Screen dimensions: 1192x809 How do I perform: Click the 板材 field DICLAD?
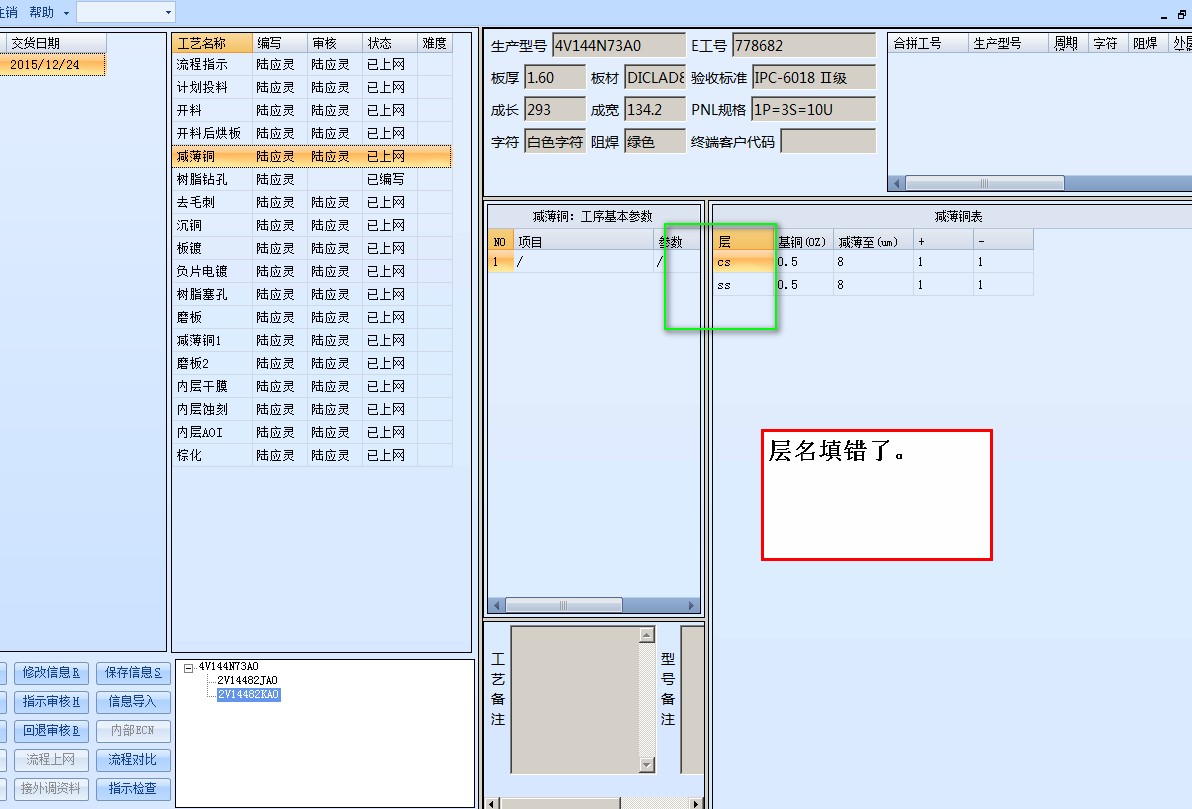[x=655, y=78]
